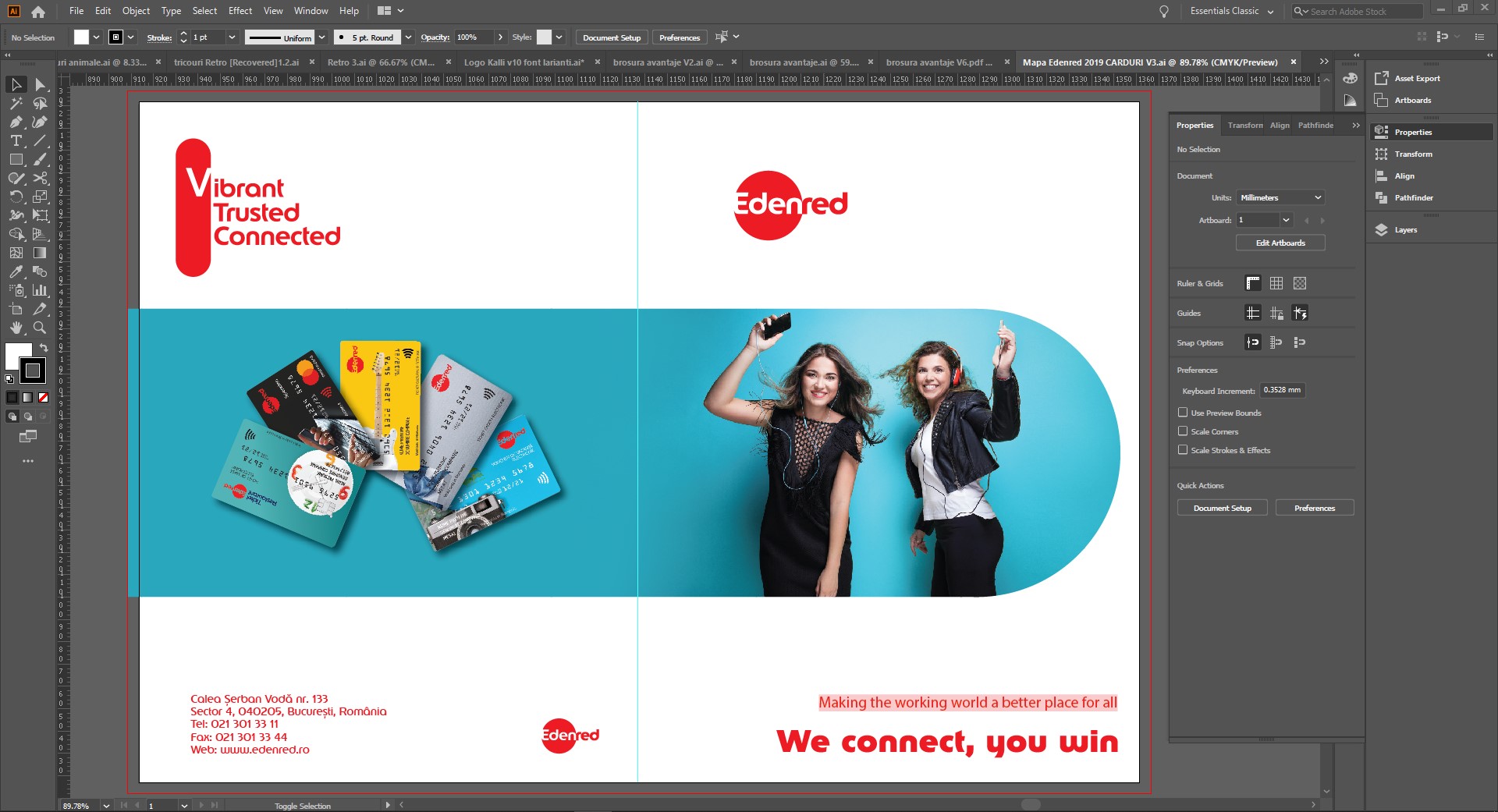Open the Units dropdown showing Millimeters
This screenshot has width=1498, height=812.
[1280, 197]
